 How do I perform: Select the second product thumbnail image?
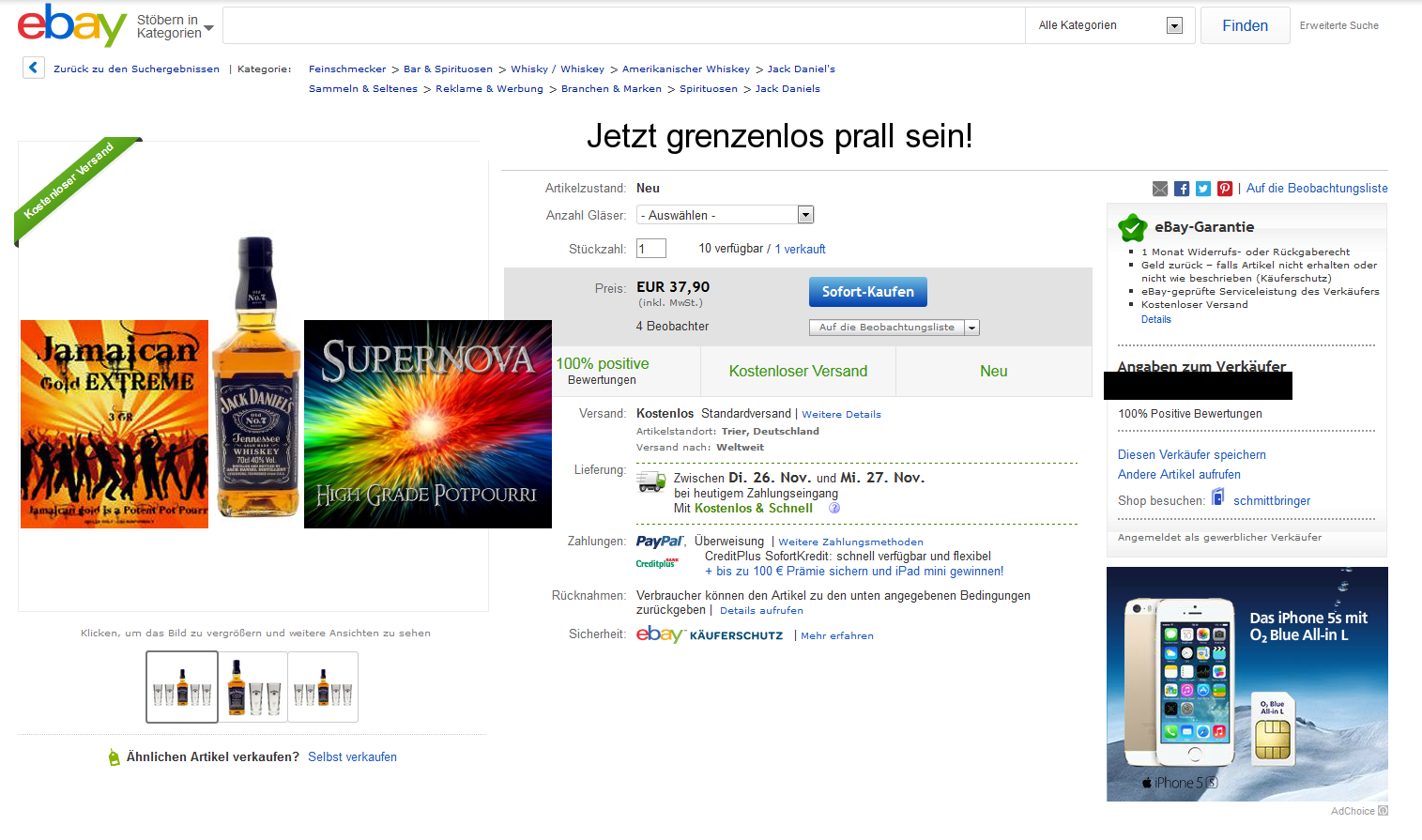253,687
